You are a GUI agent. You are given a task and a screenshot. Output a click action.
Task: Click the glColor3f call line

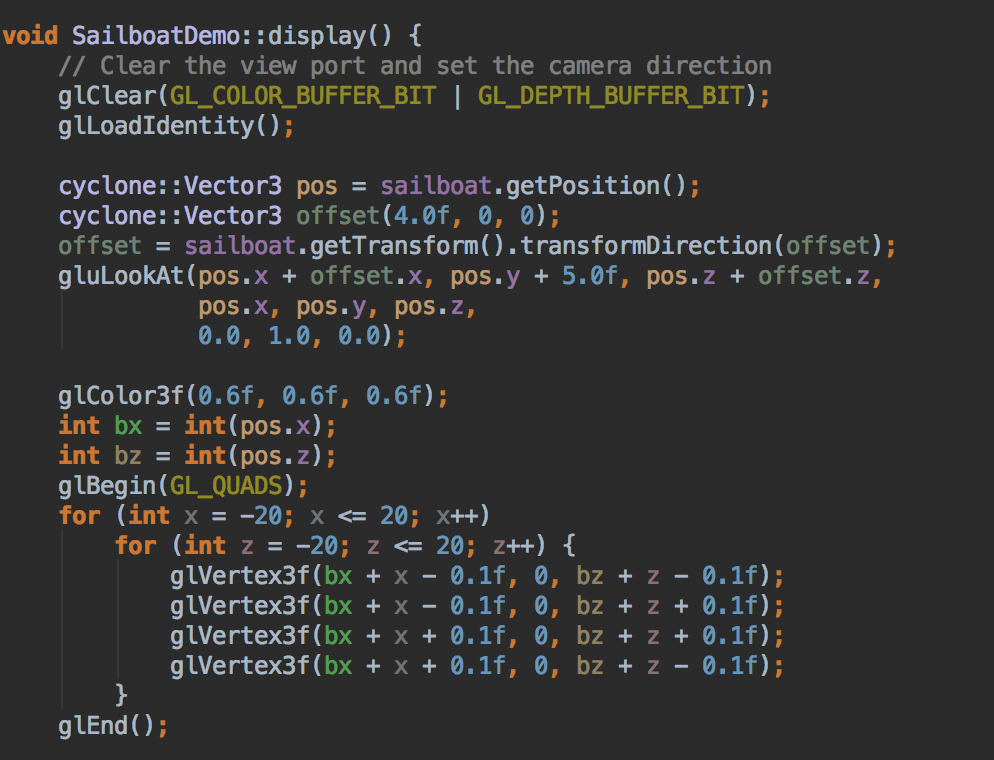pyautogui.click(x=253, y=396)
